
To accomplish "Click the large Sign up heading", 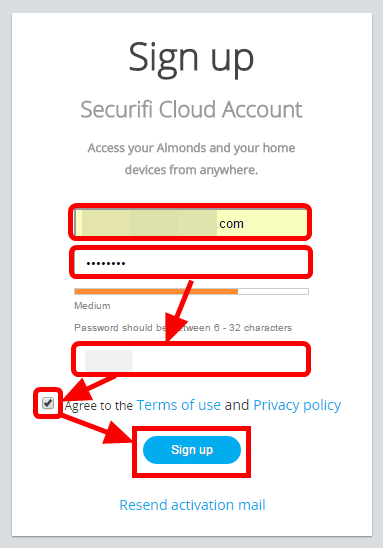I will [x=191, y=59].
